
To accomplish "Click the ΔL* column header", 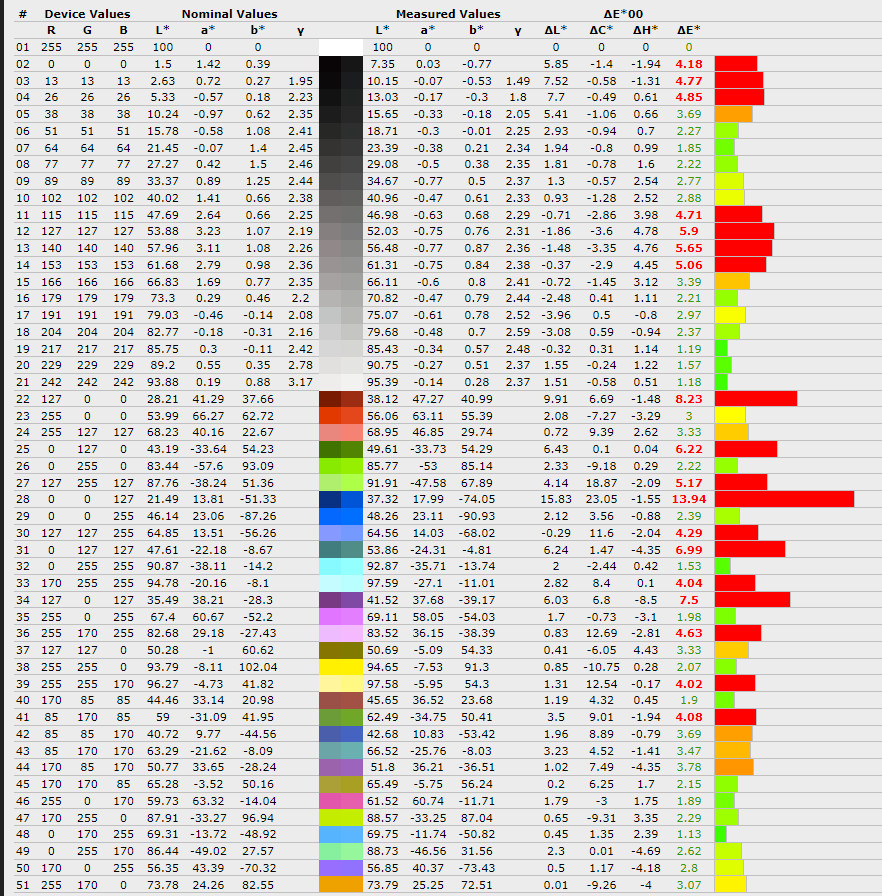I will (x=555, y=30).
